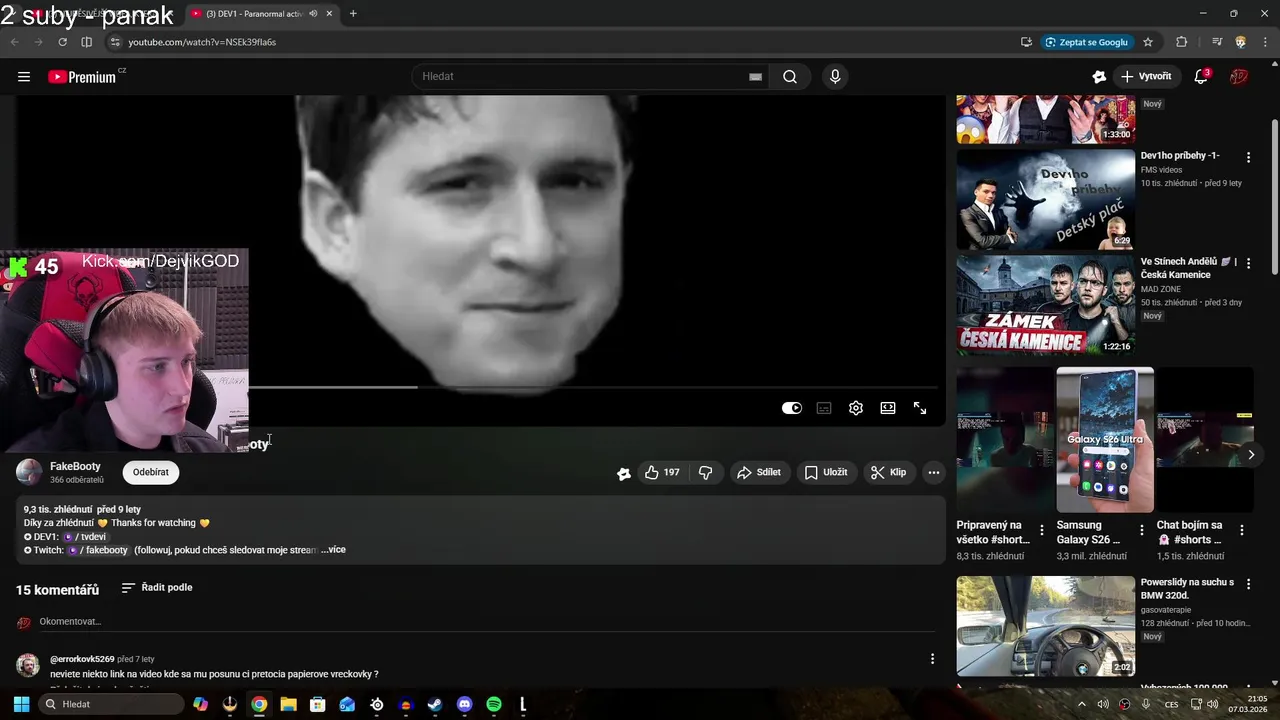Click install/cast icon in address bar
Screen dimensions: 1280x720
1026,42
